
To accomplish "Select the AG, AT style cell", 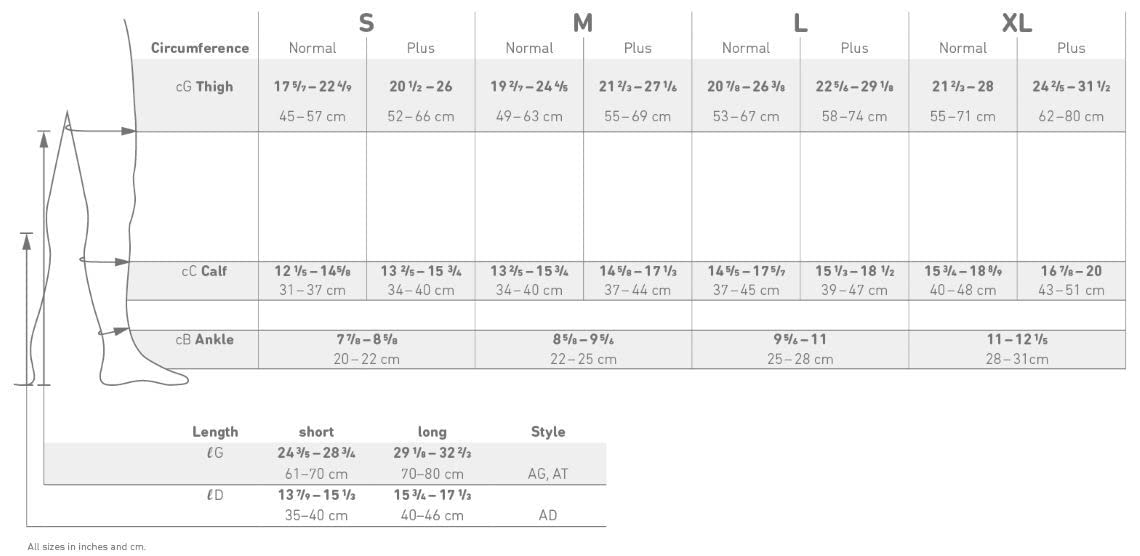I will 548,474.
